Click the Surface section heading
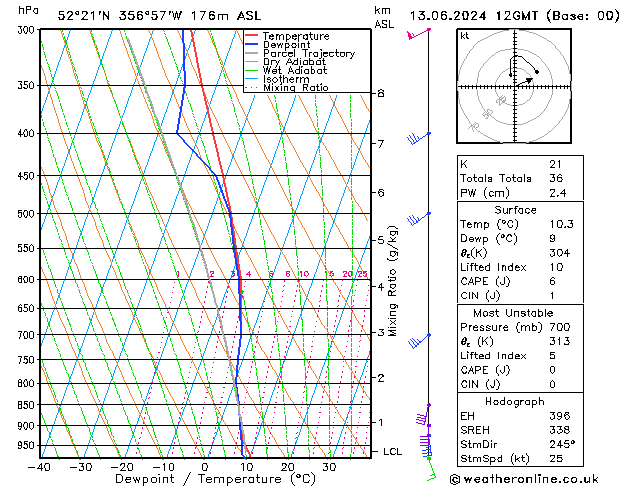The width and height of the screenshot is (629, 486). (x=515, y=210)
